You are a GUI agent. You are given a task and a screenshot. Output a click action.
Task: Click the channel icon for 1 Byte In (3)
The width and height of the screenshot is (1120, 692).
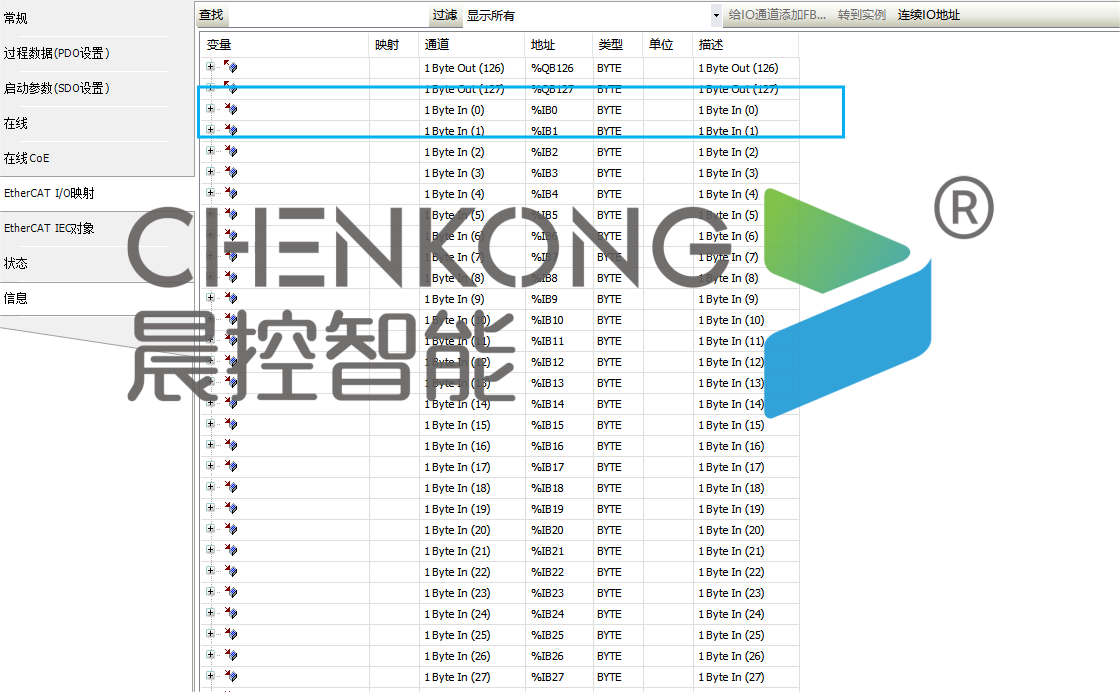click(231, 172)
